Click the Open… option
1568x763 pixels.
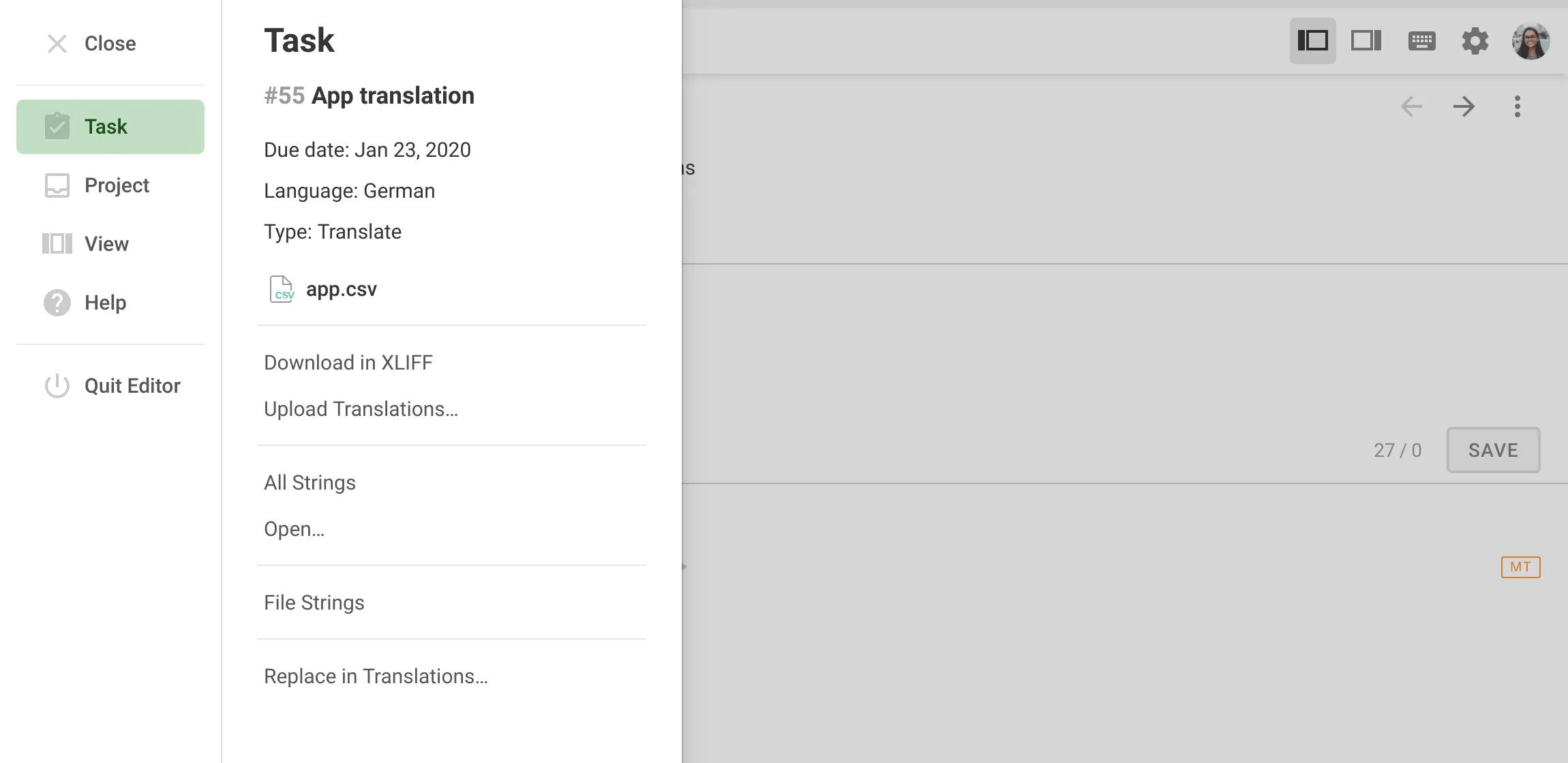pyautogui.click(x=294, y=529)
